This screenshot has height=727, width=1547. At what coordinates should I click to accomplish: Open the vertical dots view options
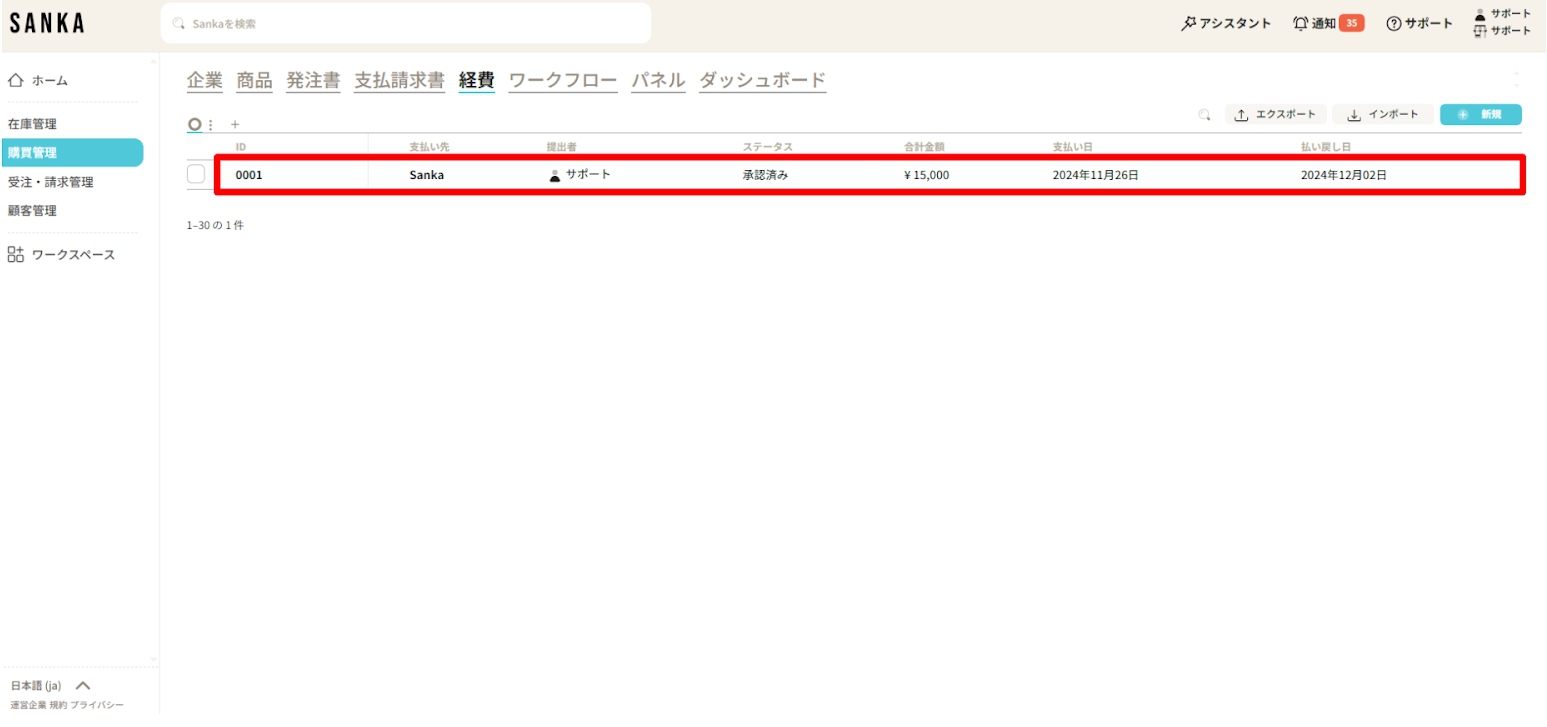click(x=210, y=125)
